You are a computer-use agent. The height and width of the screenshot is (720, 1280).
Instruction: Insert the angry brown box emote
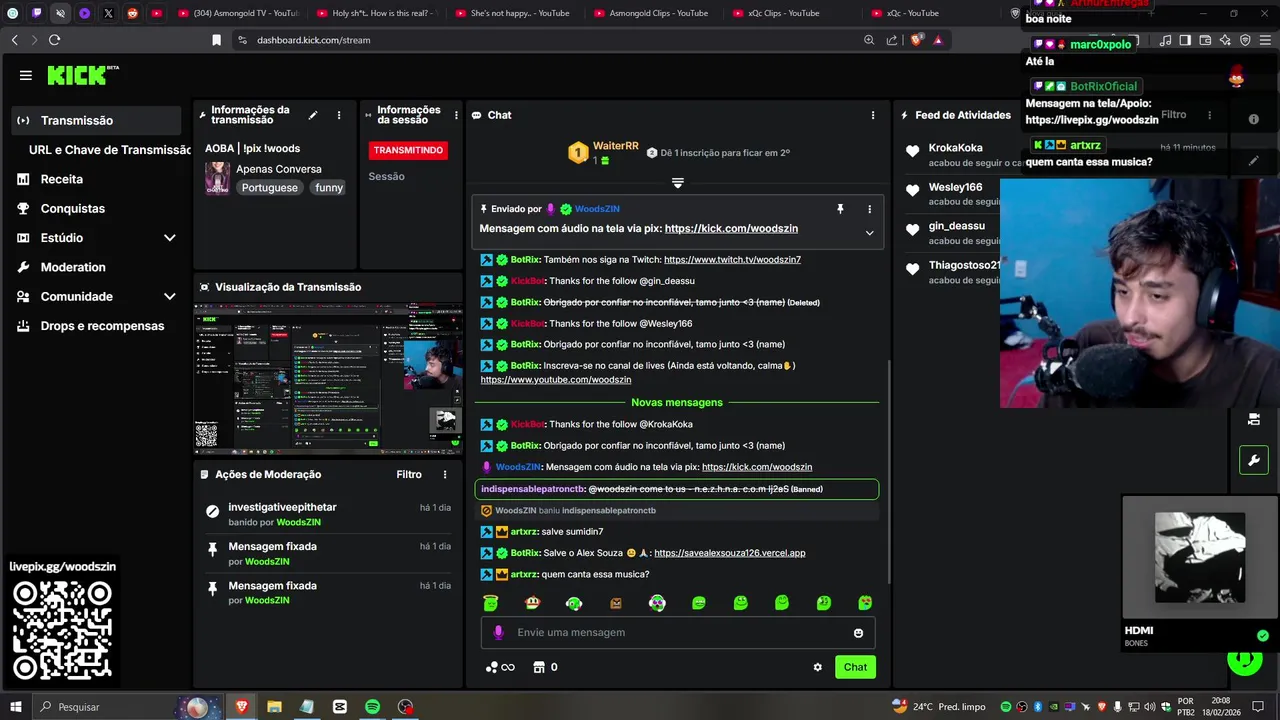(616, 603)
